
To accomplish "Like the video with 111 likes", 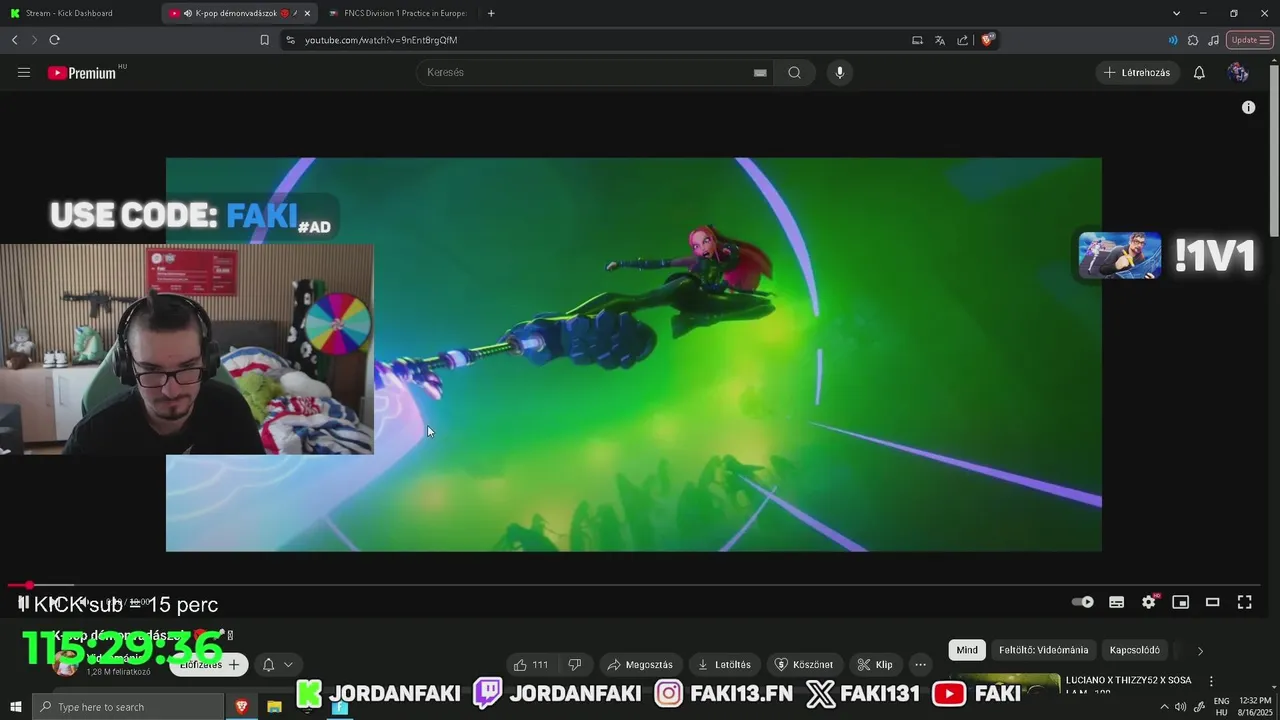I will (x=530, y=664).
